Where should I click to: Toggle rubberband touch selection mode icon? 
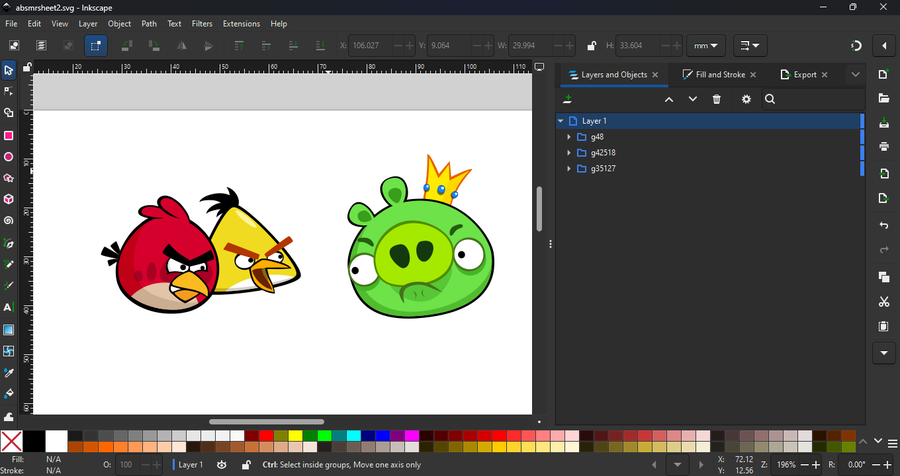click(96, 46)
